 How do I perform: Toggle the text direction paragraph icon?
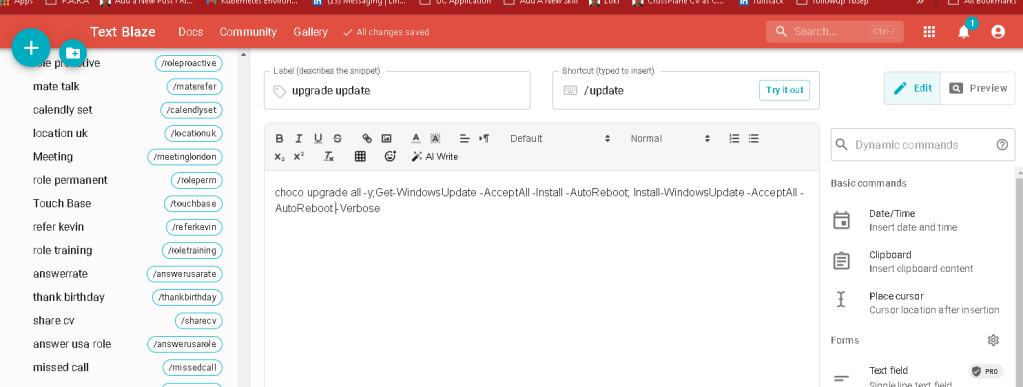pyautogui.click(x=484, y=138)
